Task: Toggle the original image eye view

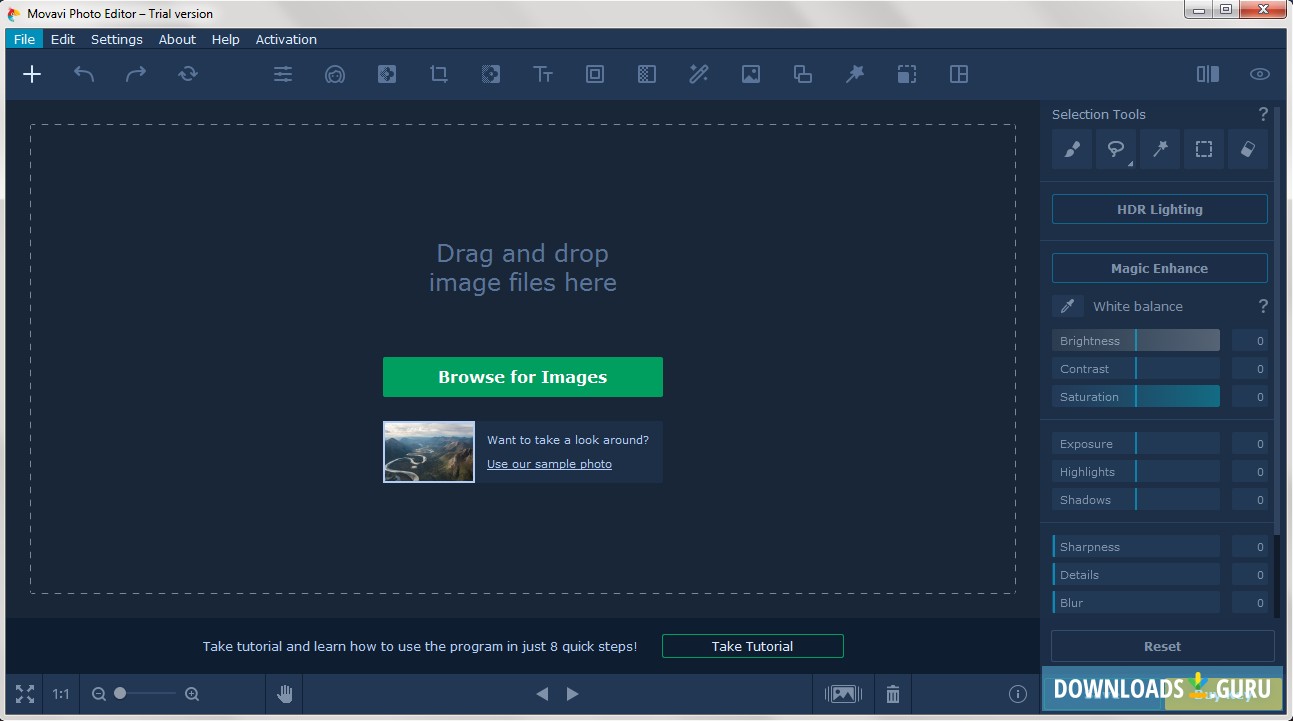Action: (x=1260, y=74)
